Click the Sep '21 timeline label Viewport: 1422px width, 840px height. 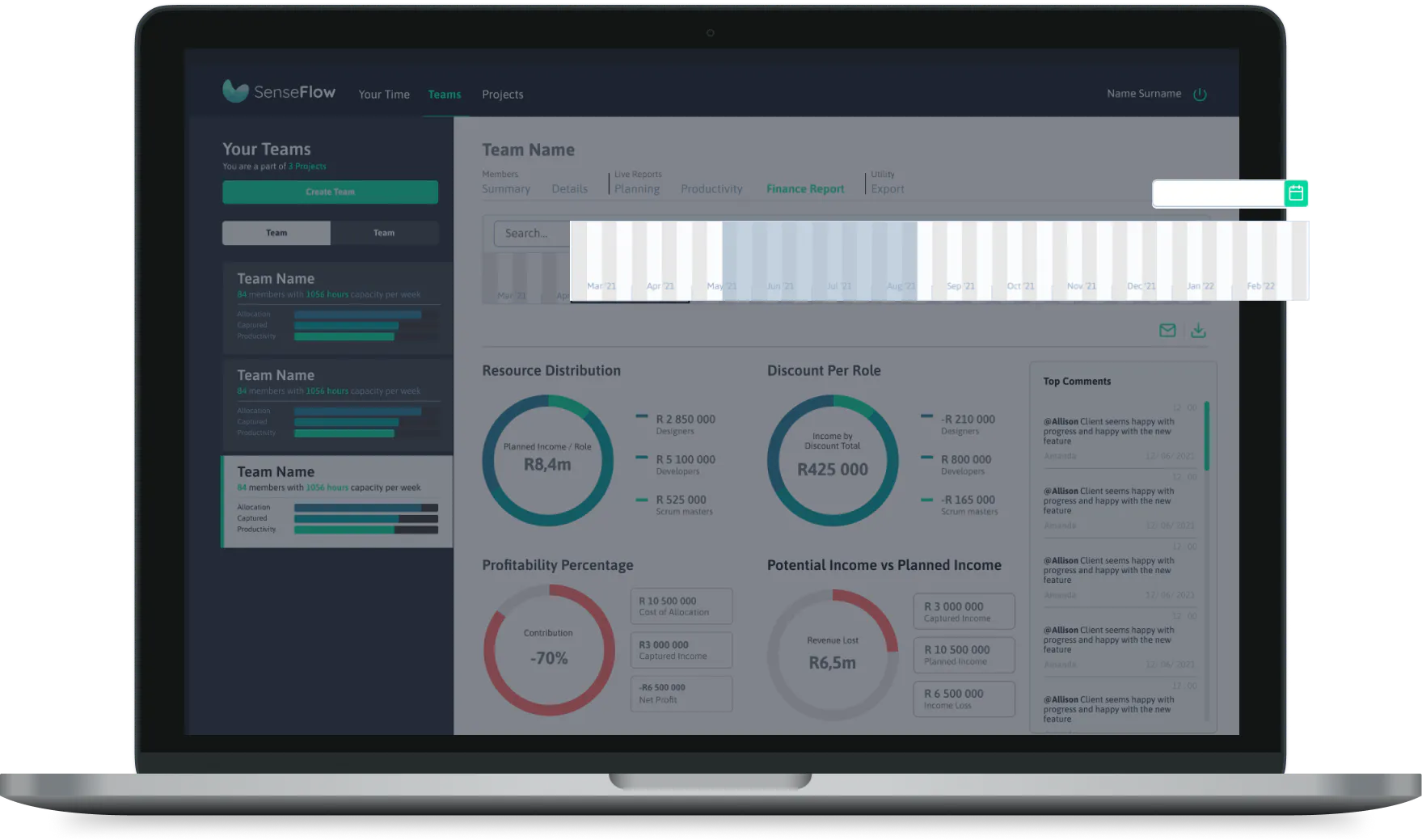pos(960,286)
